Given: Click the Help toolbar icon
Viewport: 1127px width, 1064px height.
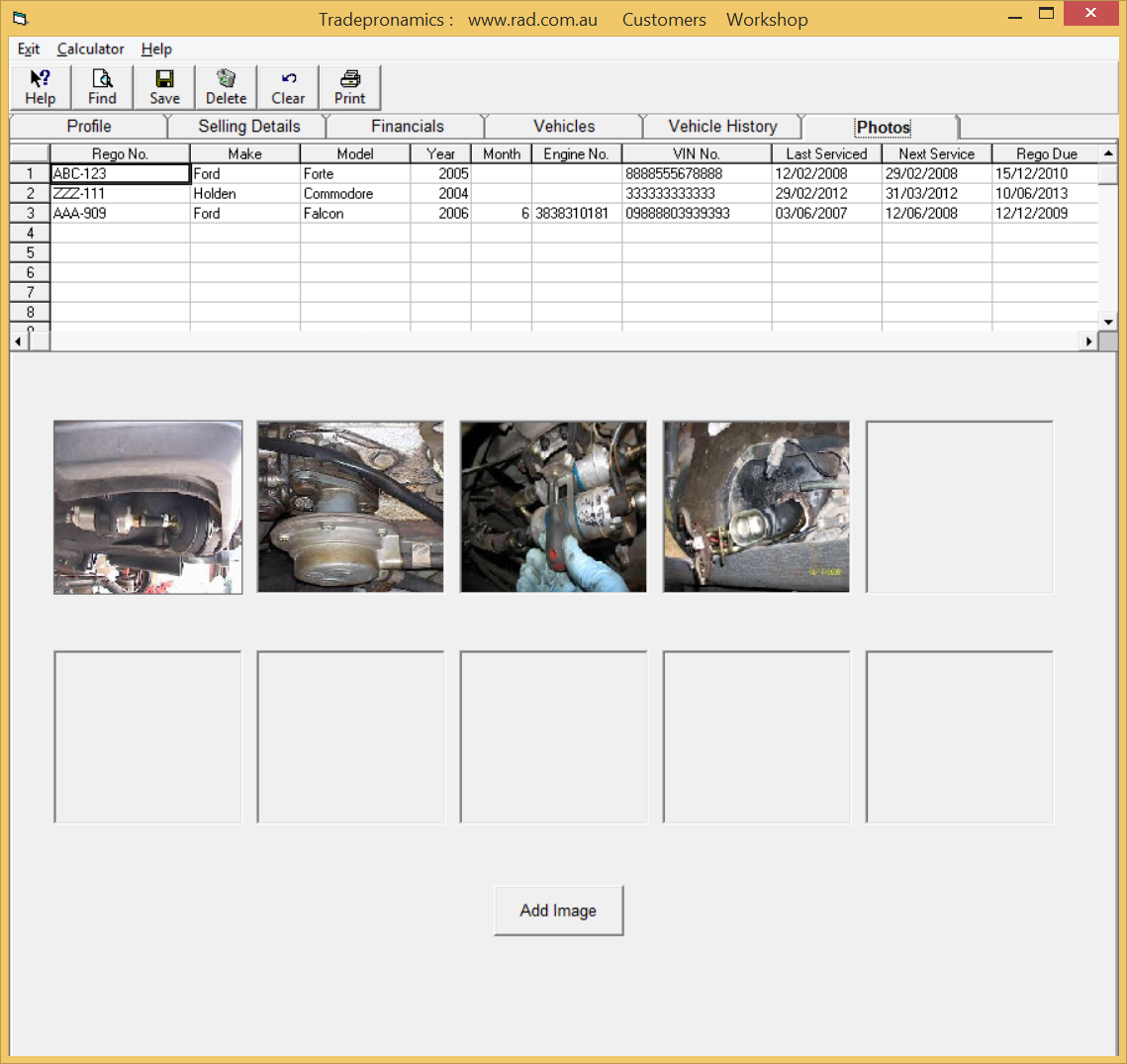Looking at the screenshot, I should pyautogui.click(x=40, y=87).
